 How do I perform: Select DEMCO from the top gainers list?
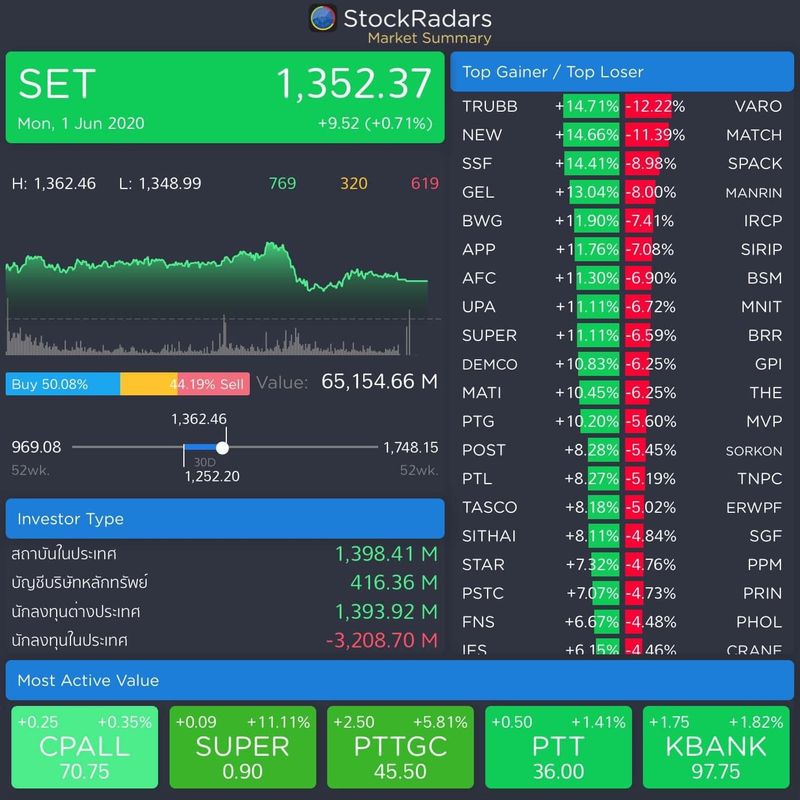click(489, 364)
